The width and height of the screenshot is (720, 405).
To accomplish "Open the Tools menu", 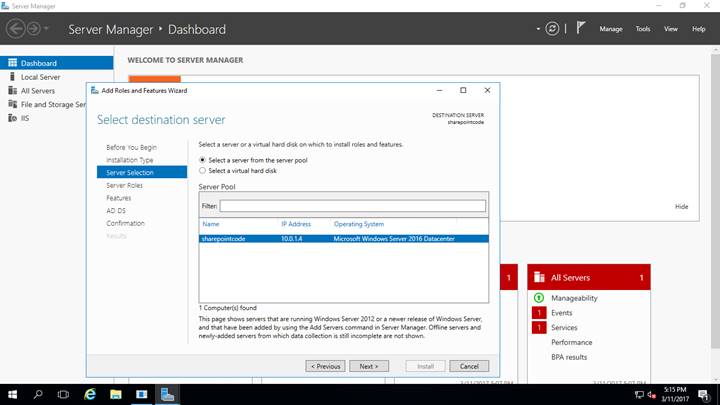I will click(642, 29).
